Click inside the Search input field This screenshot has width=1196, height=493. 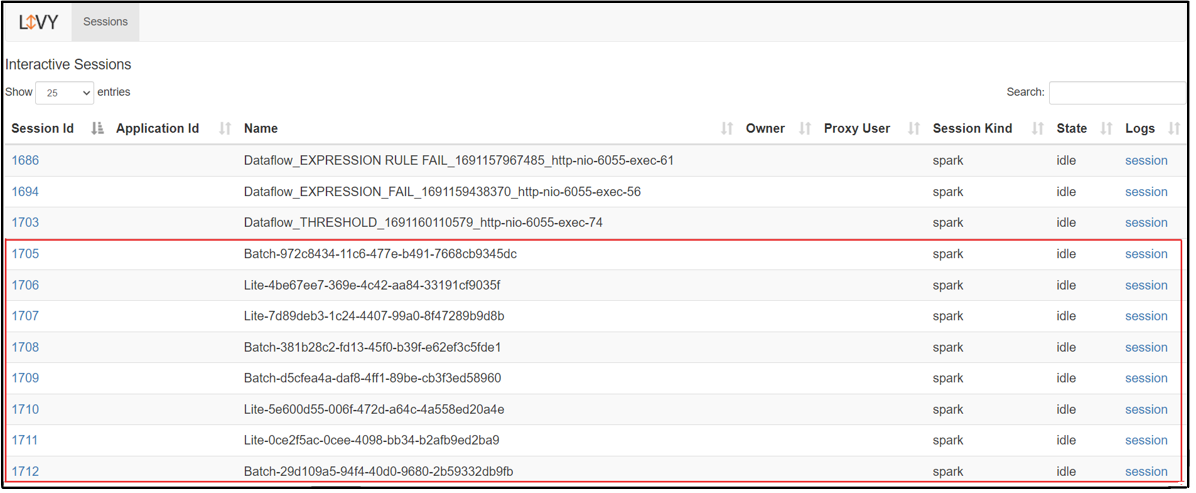tap(1117, 93)
